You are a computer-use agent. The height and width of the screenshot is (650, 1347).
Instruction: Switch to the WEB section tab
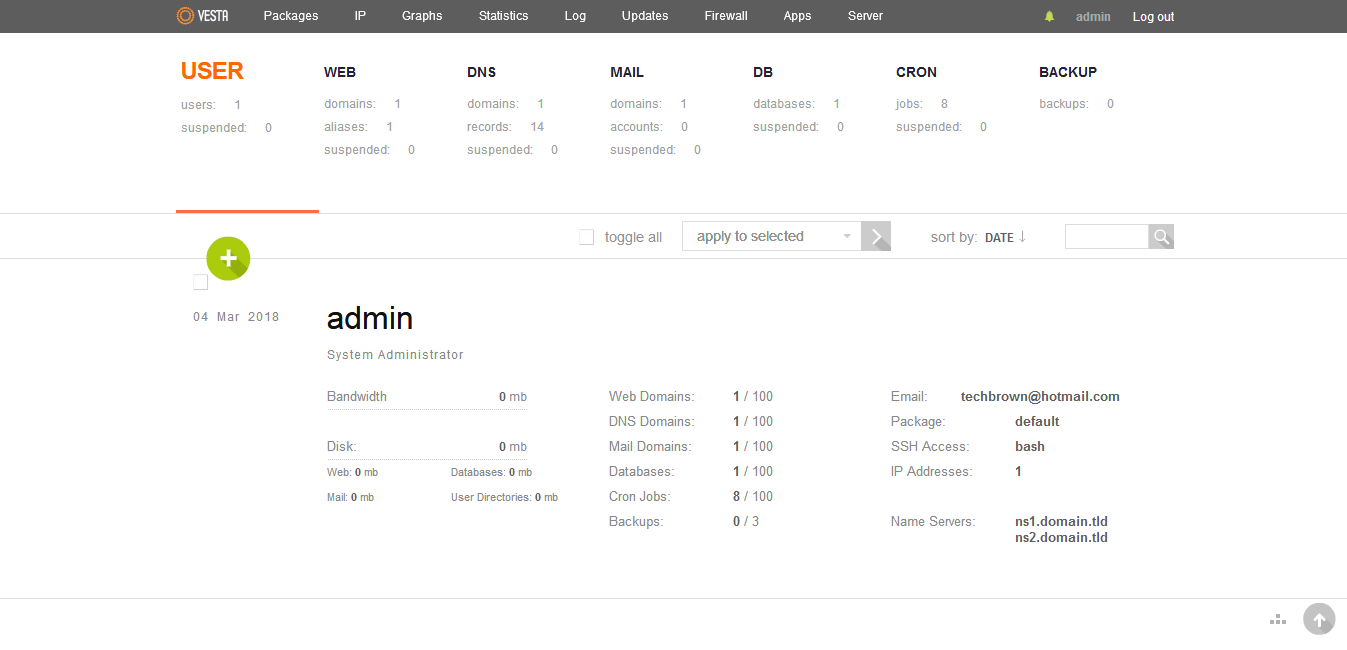tap(340, 72)
